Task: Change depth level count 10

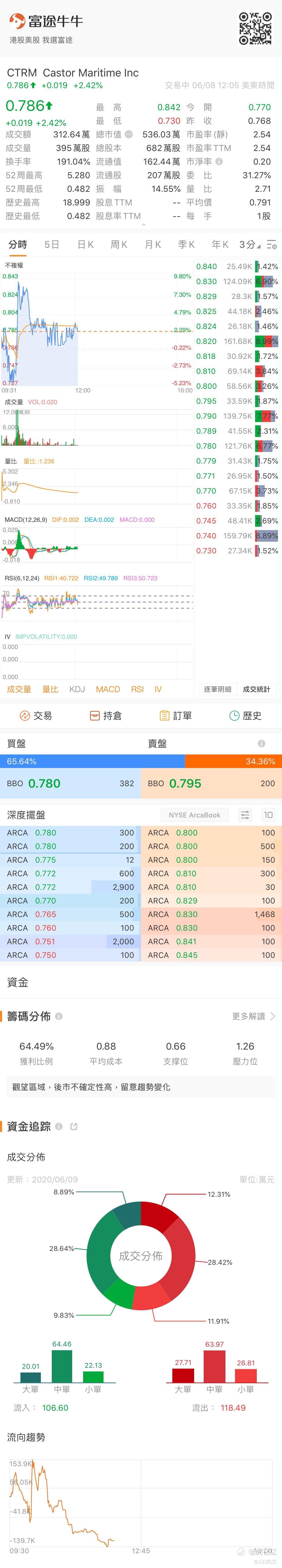Action: pos(268,815)
